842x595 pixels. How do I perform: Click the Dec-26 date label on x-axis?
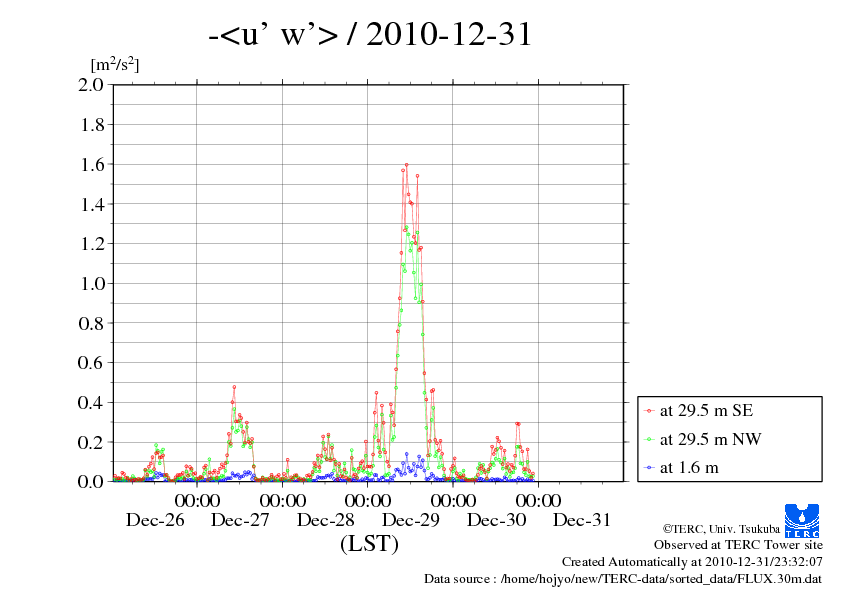click(x=155, y=520)
